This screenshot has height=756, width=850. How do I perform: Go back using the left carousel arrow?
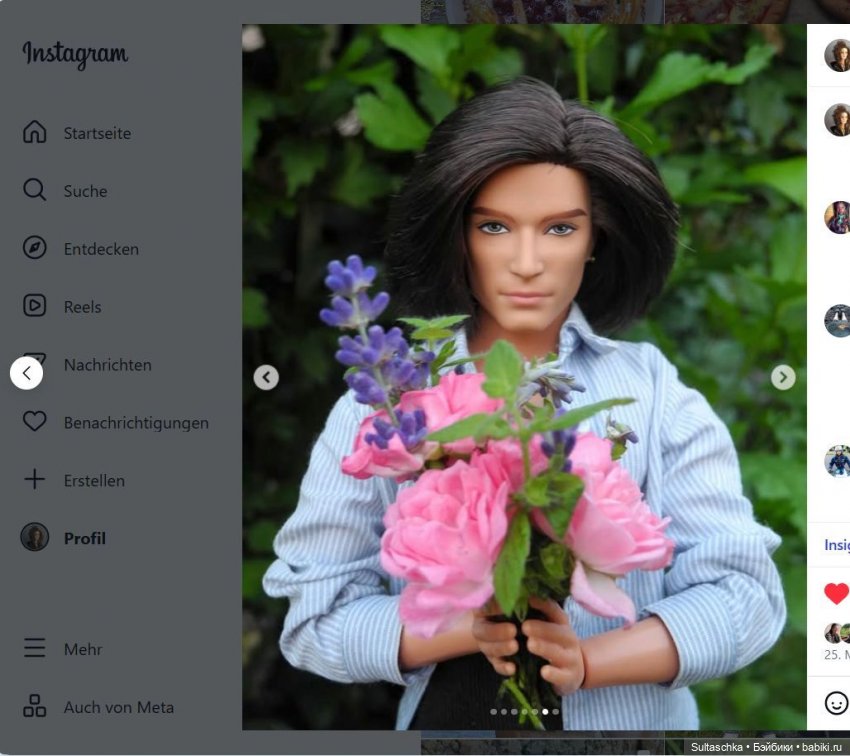tap(266, 377)
